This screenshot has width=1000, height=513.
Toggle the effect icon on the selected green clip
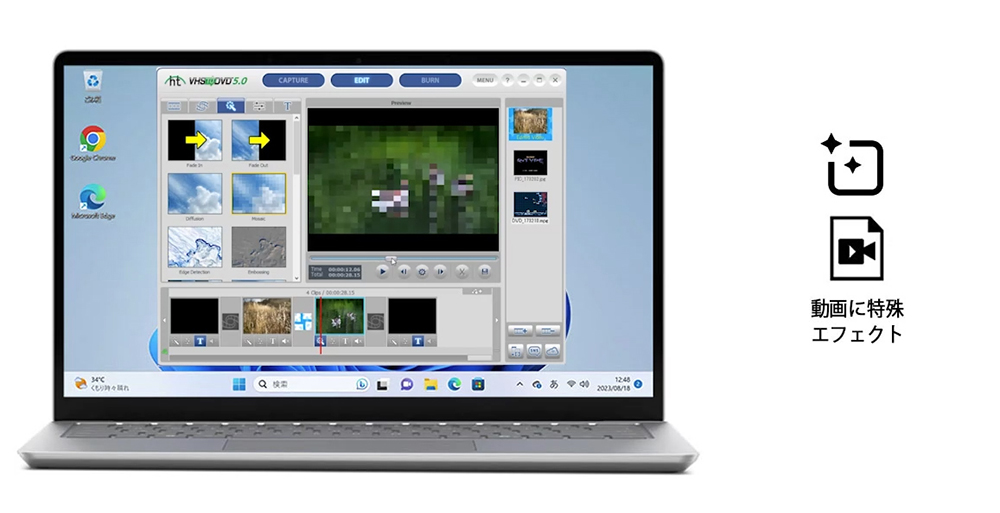pyautogui.click(x=320, y=341)
